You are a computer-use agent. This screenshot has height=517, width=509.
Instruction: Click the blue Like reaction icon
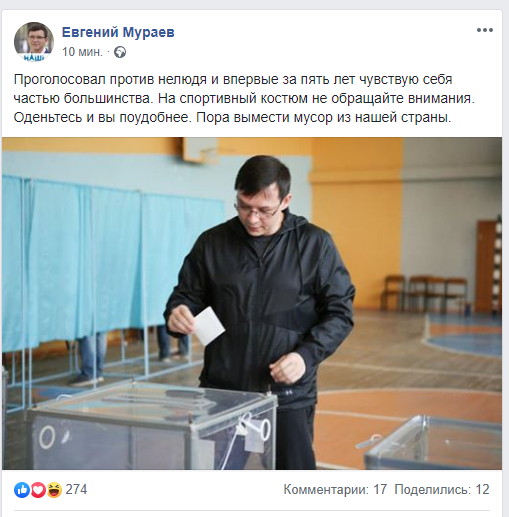coord(22,490)
